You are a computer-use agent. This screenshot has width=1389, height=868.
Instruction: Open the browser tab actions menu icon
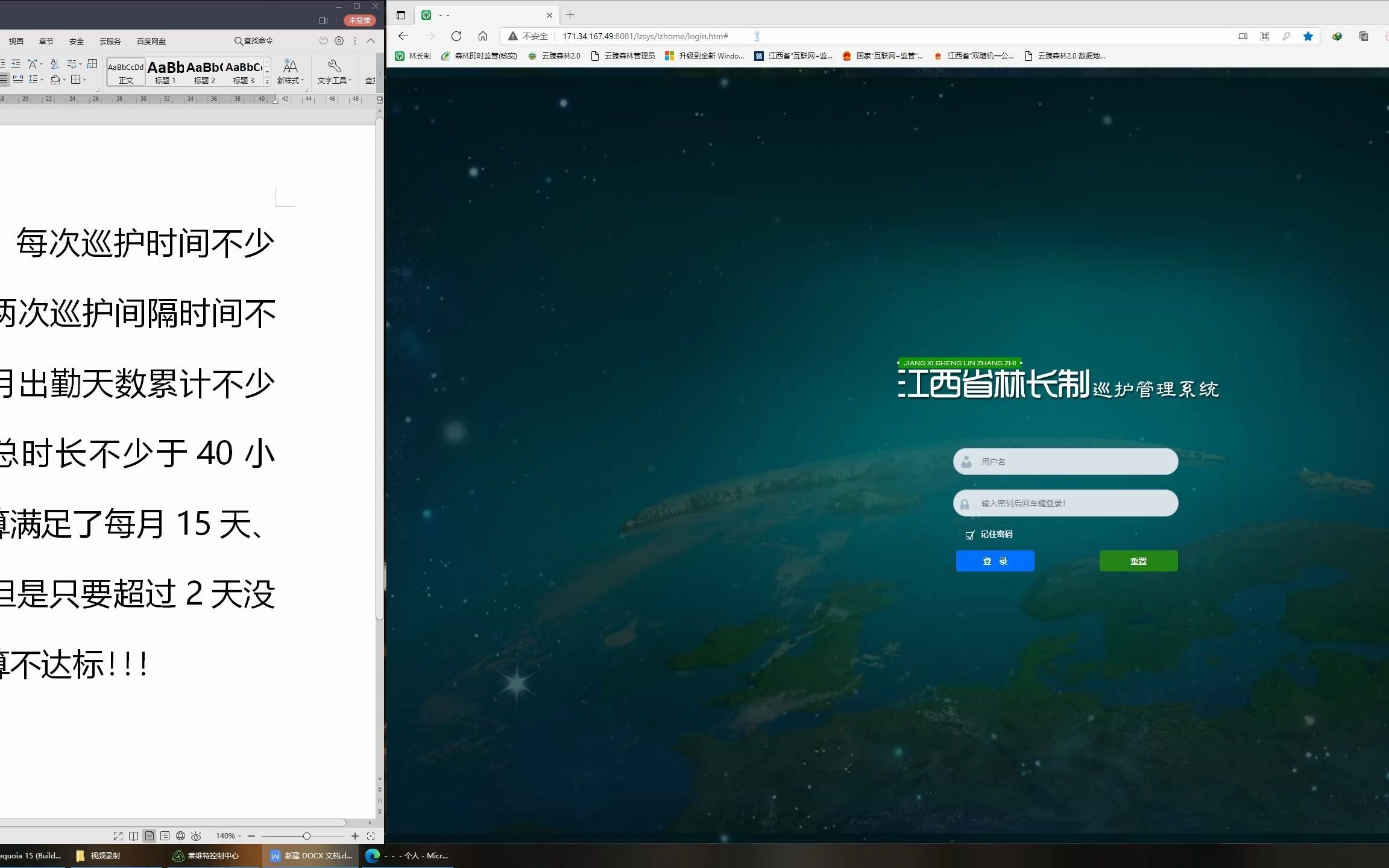[x=401, y=15]
